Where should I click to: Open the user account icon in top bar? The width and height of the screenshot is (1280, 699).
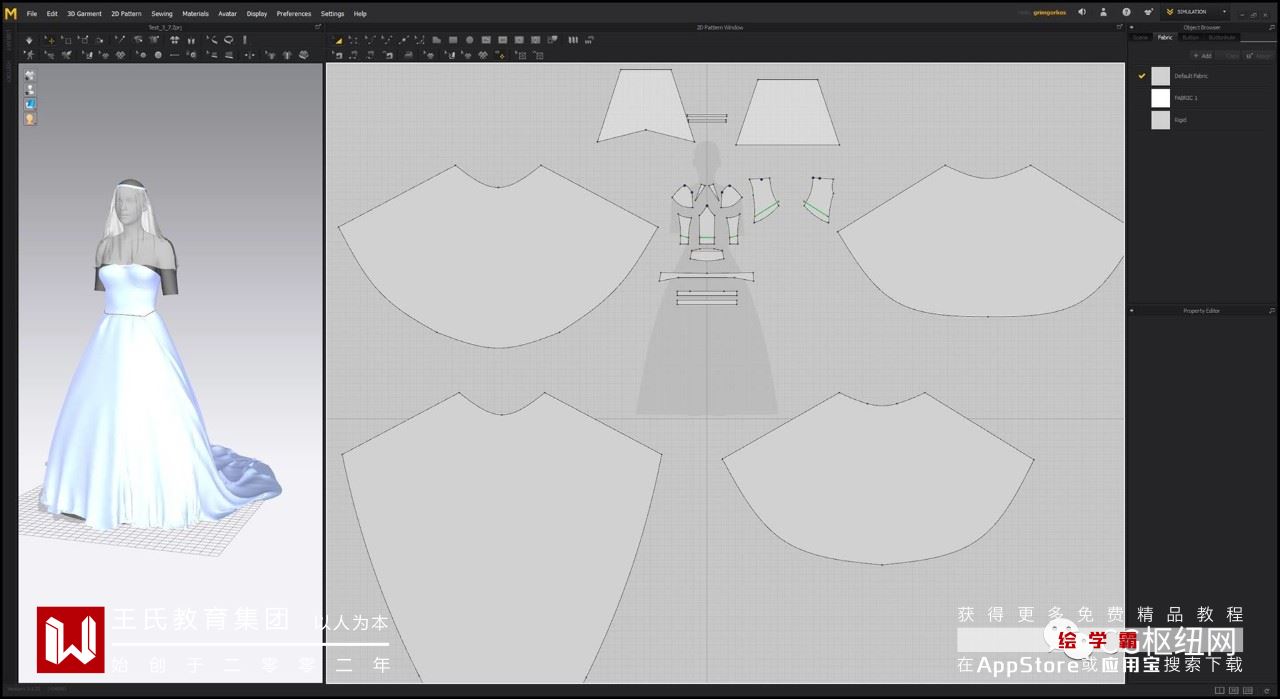(1103, 12)
